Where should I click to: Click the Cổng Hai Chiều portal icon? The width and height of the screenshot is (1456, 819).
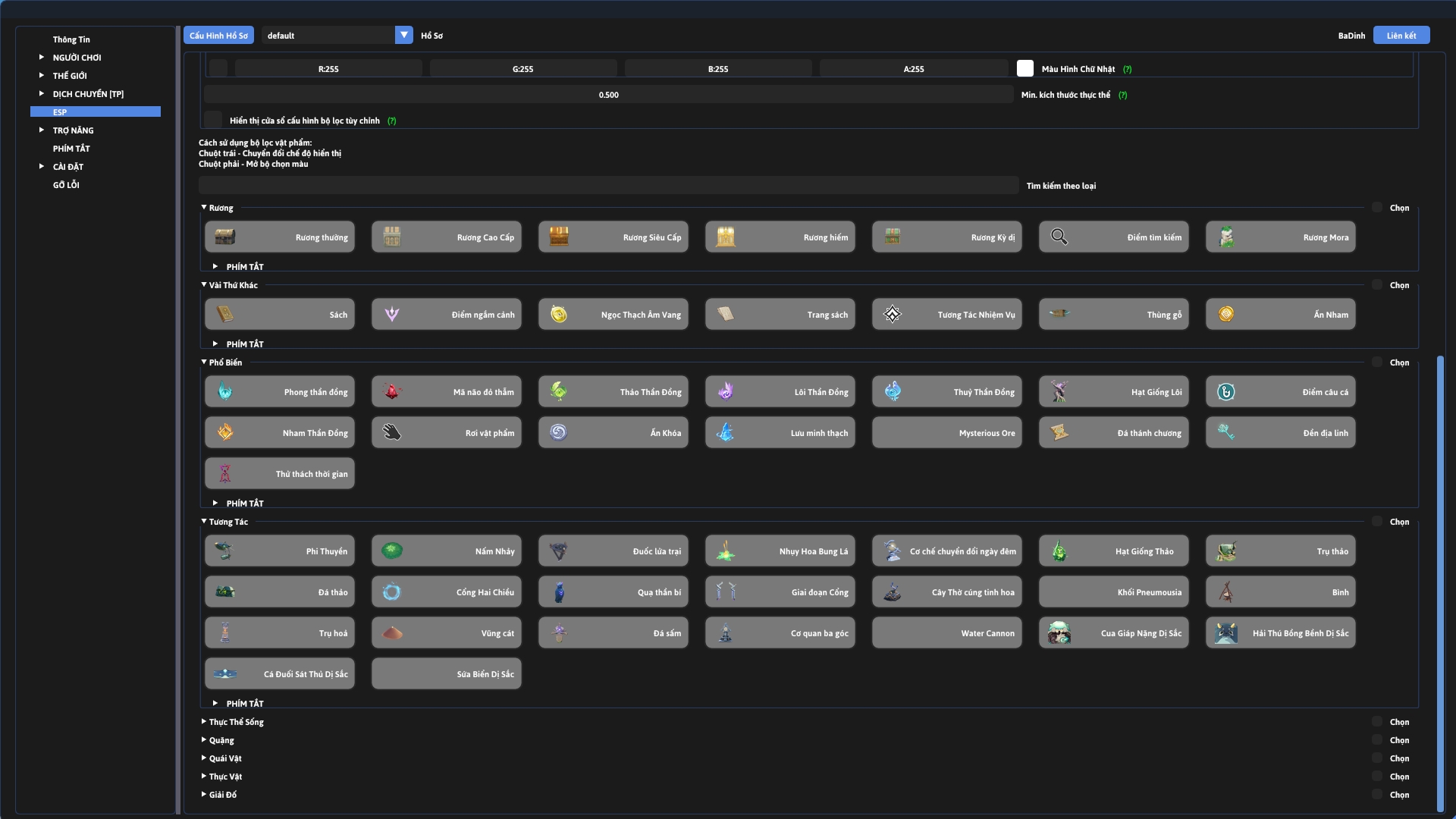click(391, 592)
